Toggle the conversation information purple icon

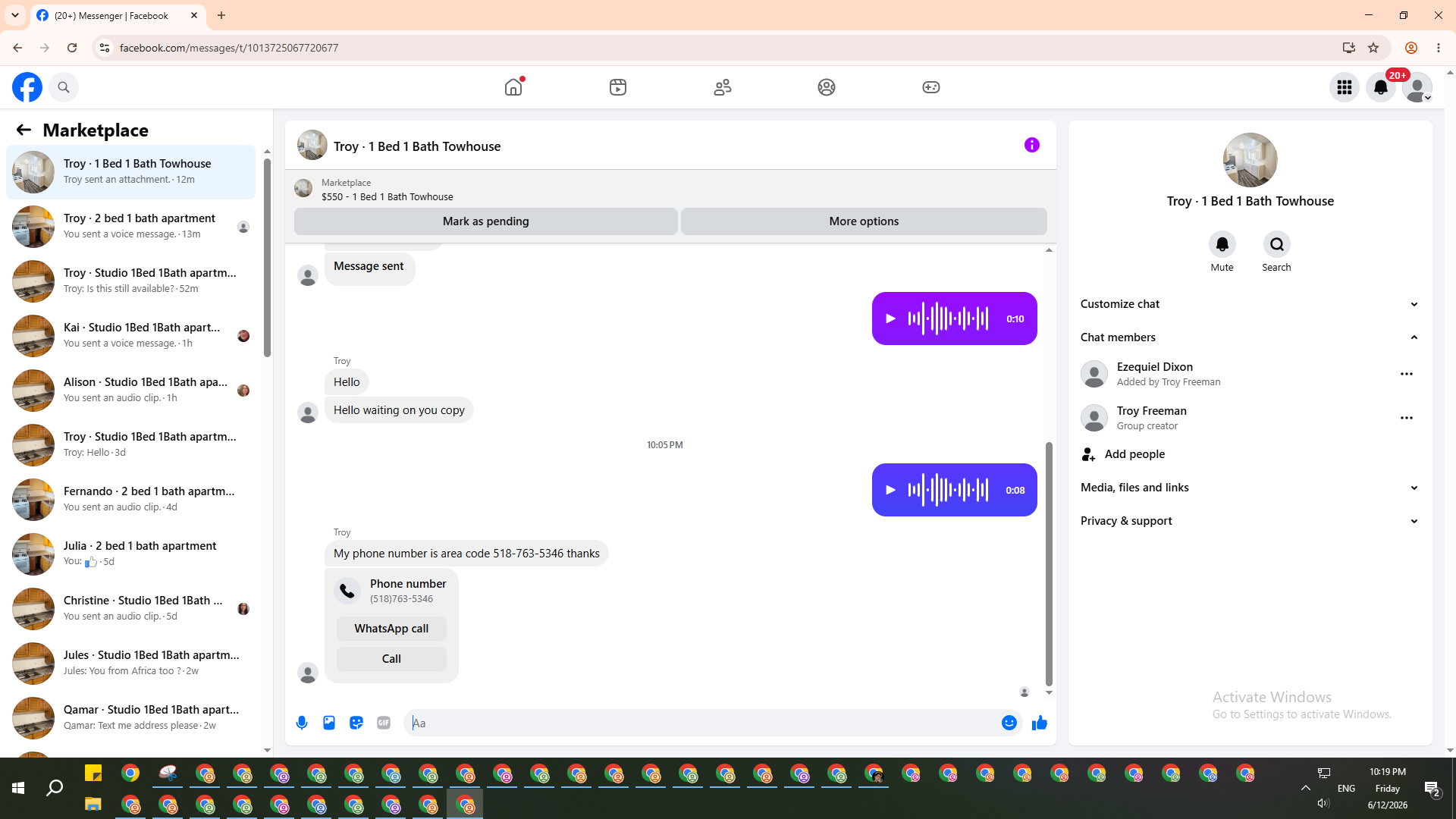(x=1032, y=145)
